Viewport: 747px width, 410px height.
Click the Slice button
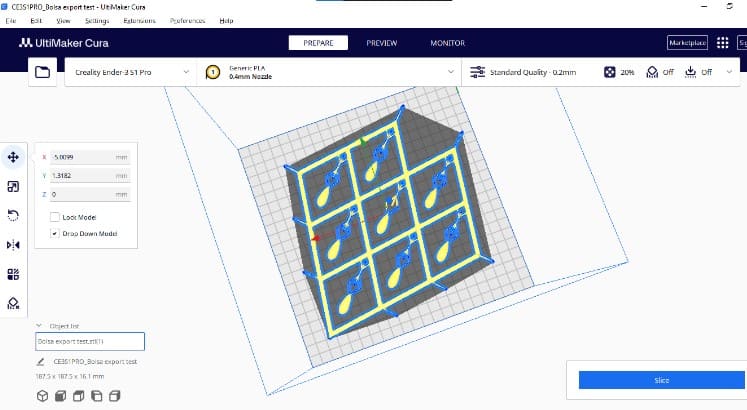click(662, 380)
